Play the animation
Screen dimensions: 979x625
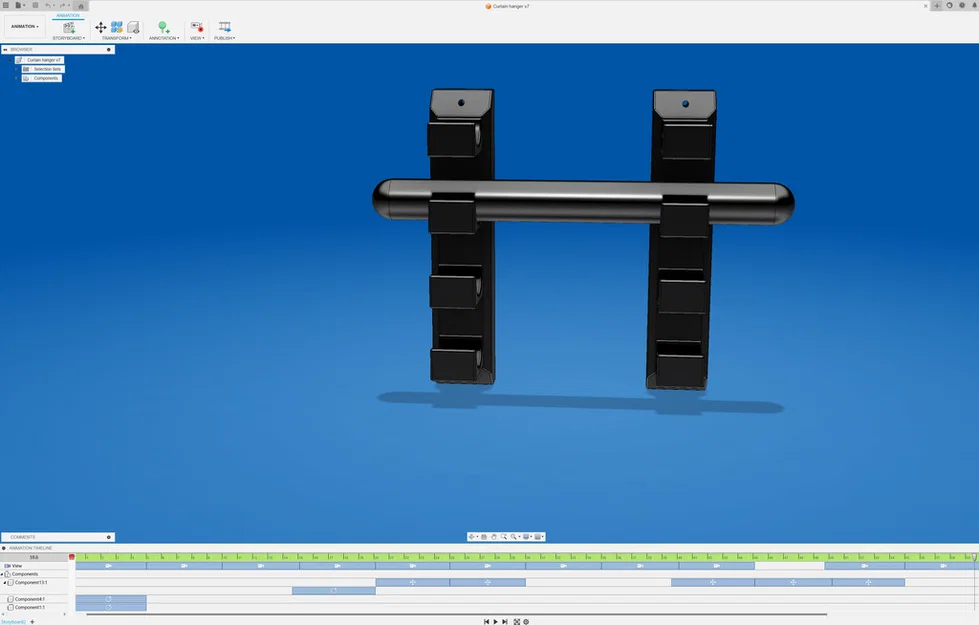click(x=496, y=622)
